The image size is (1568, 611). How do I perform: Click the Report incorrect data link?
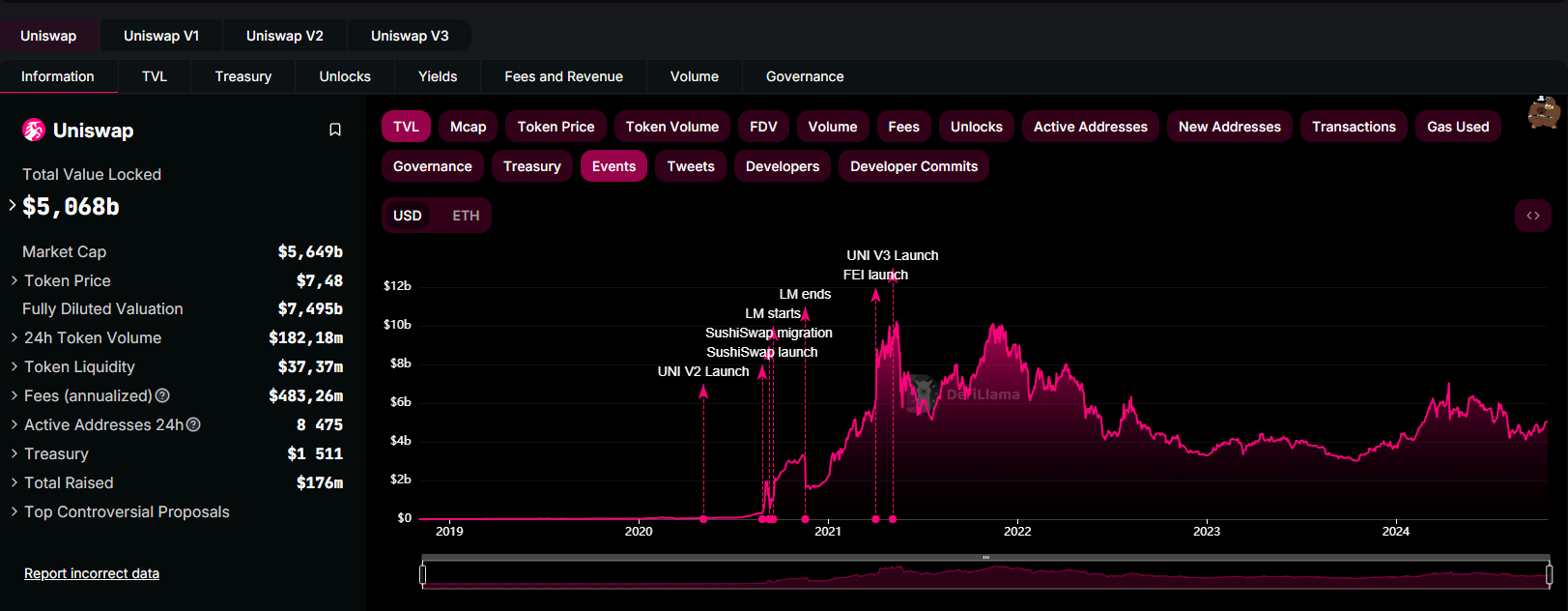92,573
